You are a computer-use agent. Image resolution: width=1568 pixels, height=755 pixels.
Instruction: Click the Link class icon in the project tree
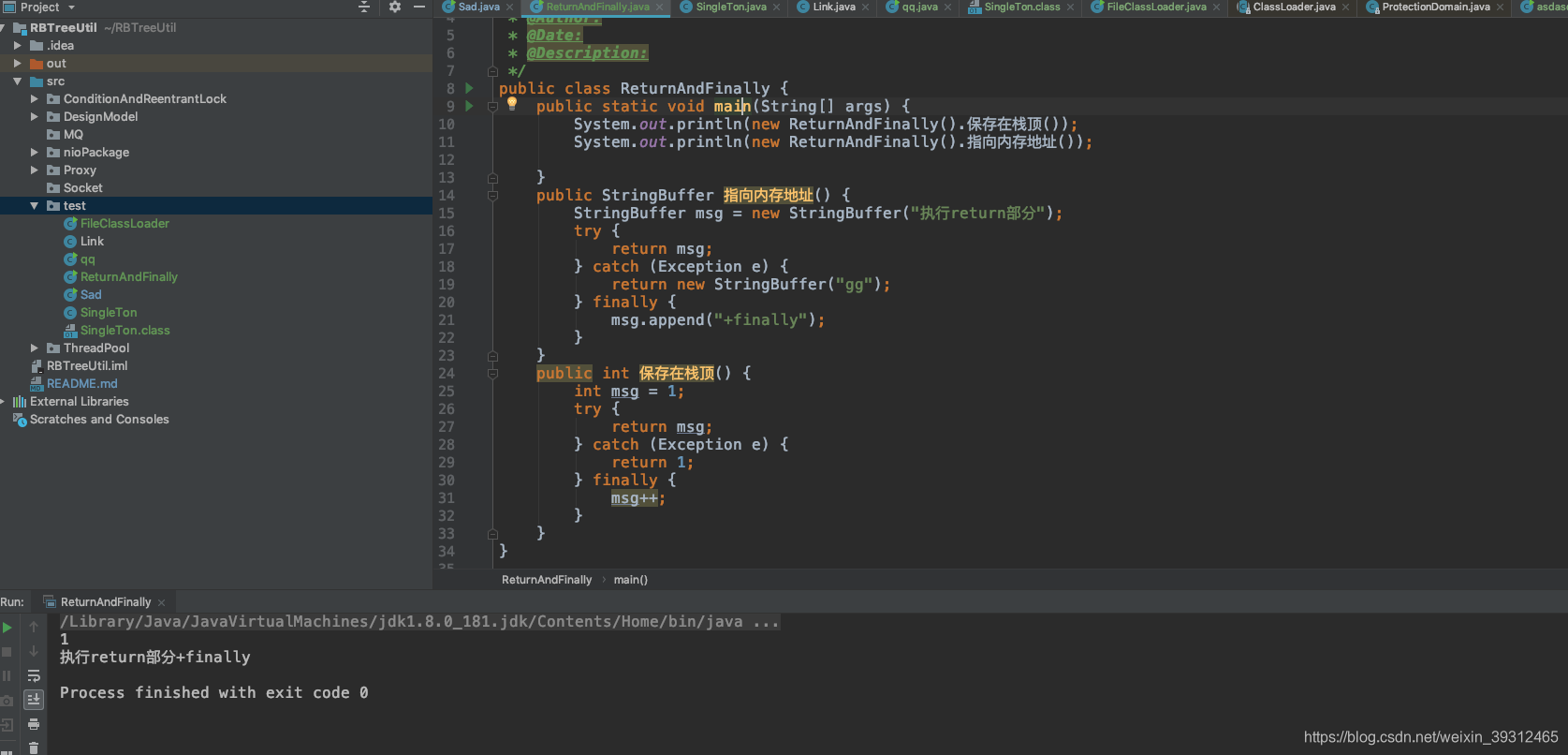point(70,242)
